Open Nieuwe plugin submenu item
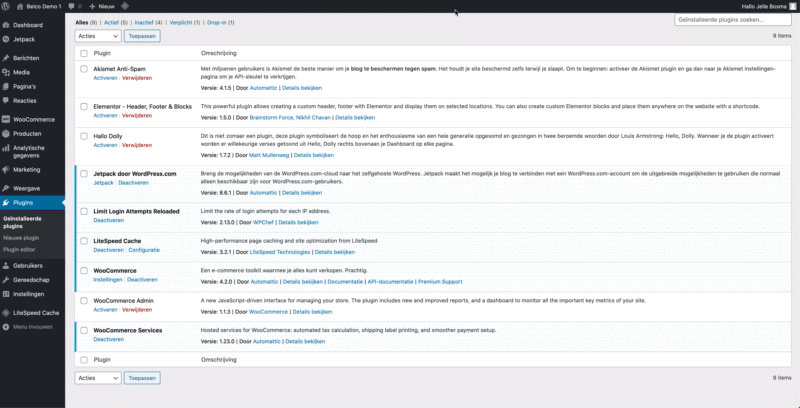800x408 pixels. click(21, 238)
